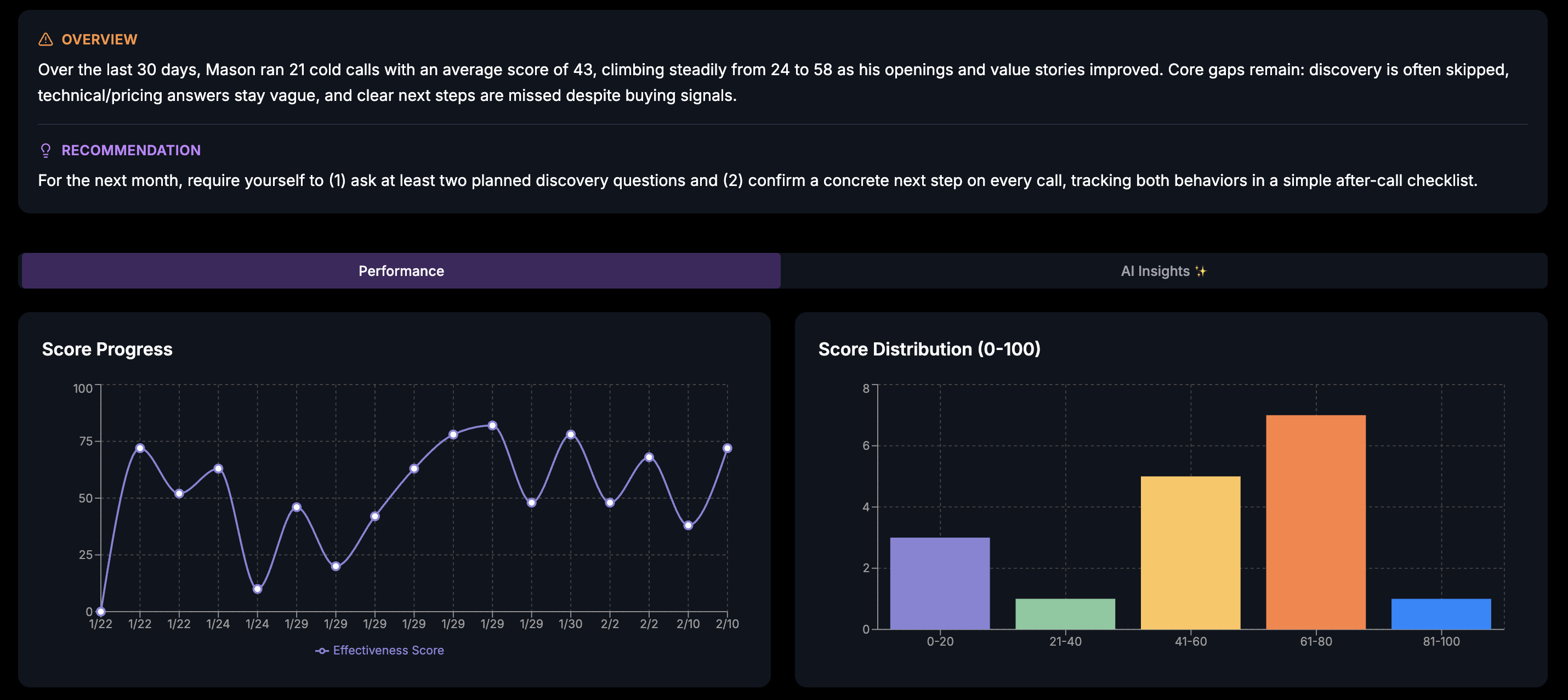This screenshot has width=1568, height=700.
Task: Select the yellow 41-60 distribution bar
Action: pos(1190,552)
